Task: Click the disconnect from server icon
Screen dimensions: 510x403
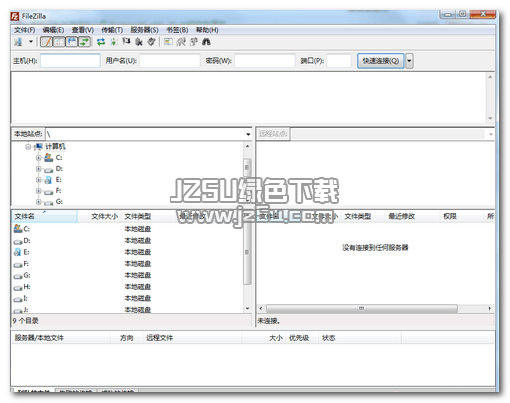Action: 139,42
